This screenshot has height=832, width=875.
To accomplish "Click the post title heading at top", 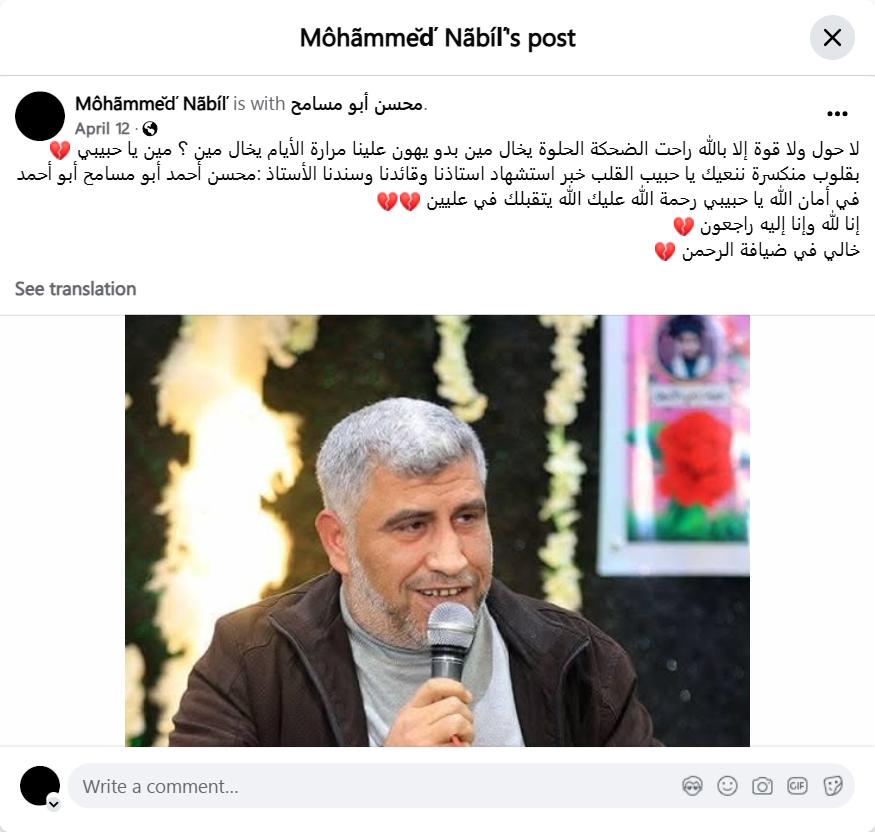I will [438, 38].
